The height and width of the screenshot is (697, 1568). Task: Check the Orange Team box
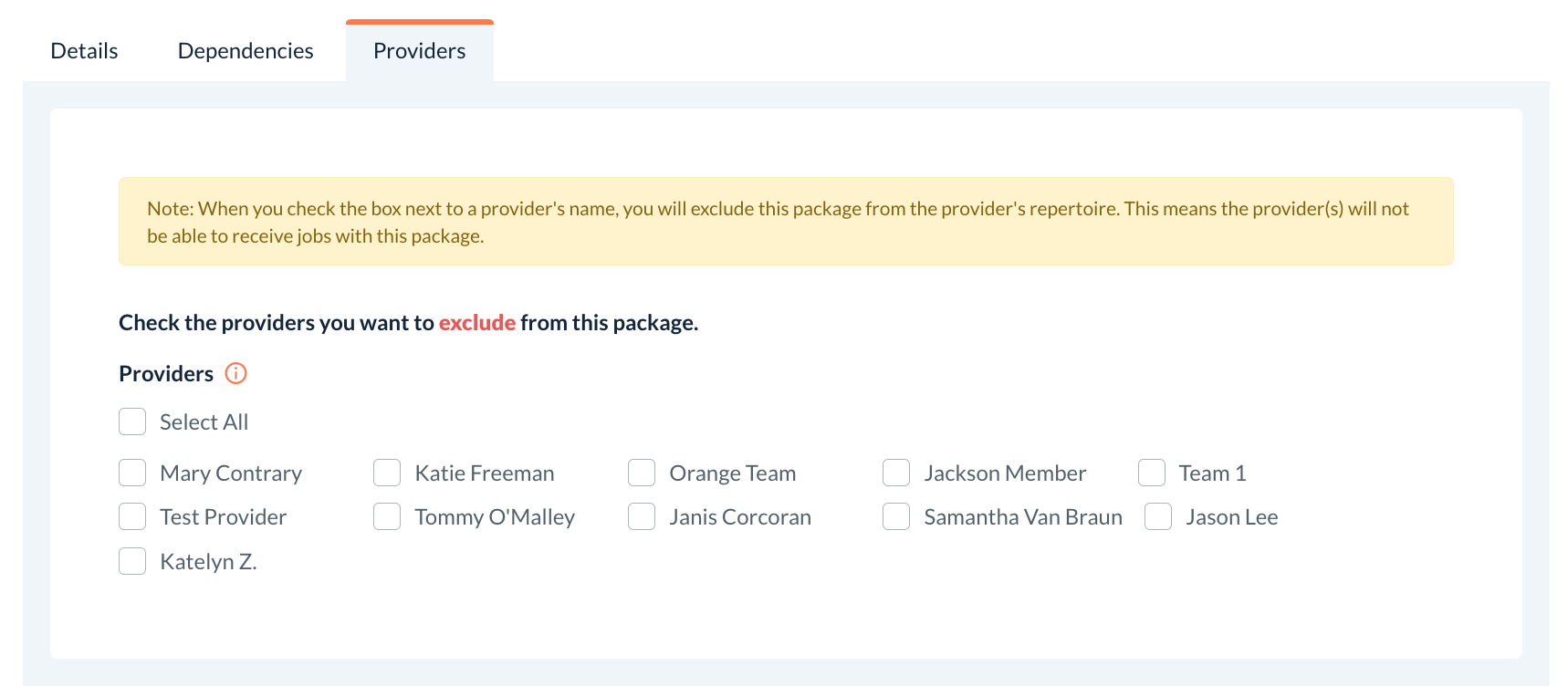[642, 473]
